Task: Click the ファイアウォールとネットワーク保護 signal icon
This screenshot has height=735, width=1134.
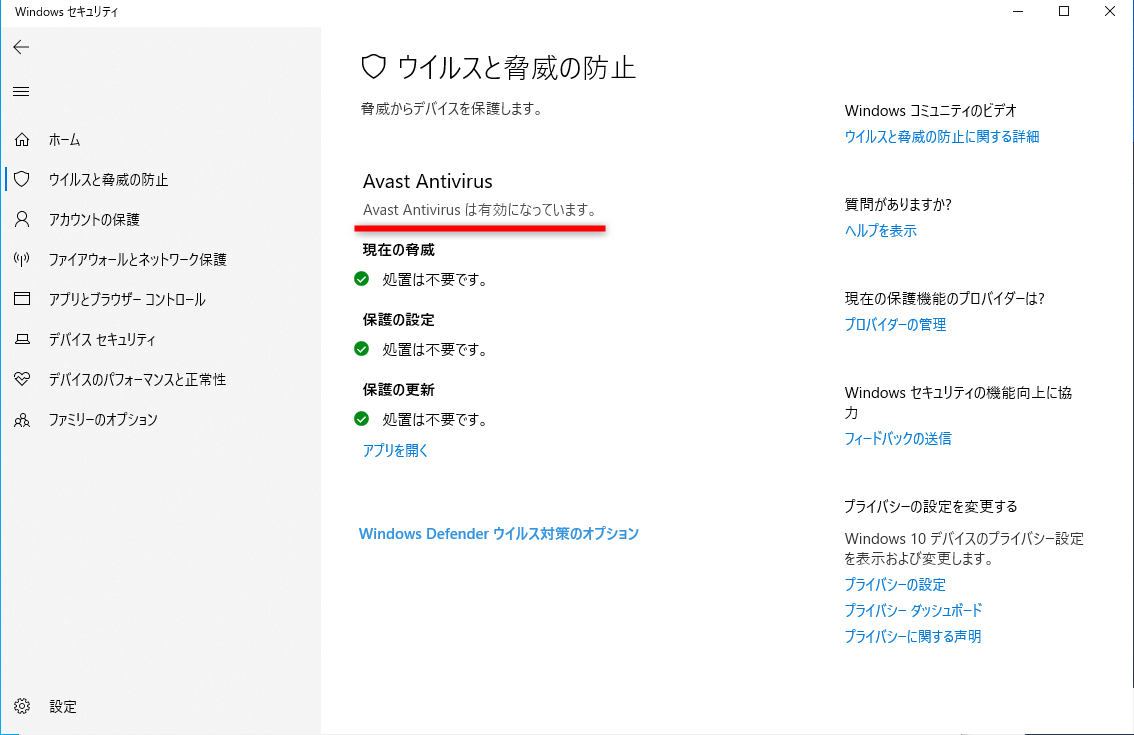Action: (x=20, y=260)
